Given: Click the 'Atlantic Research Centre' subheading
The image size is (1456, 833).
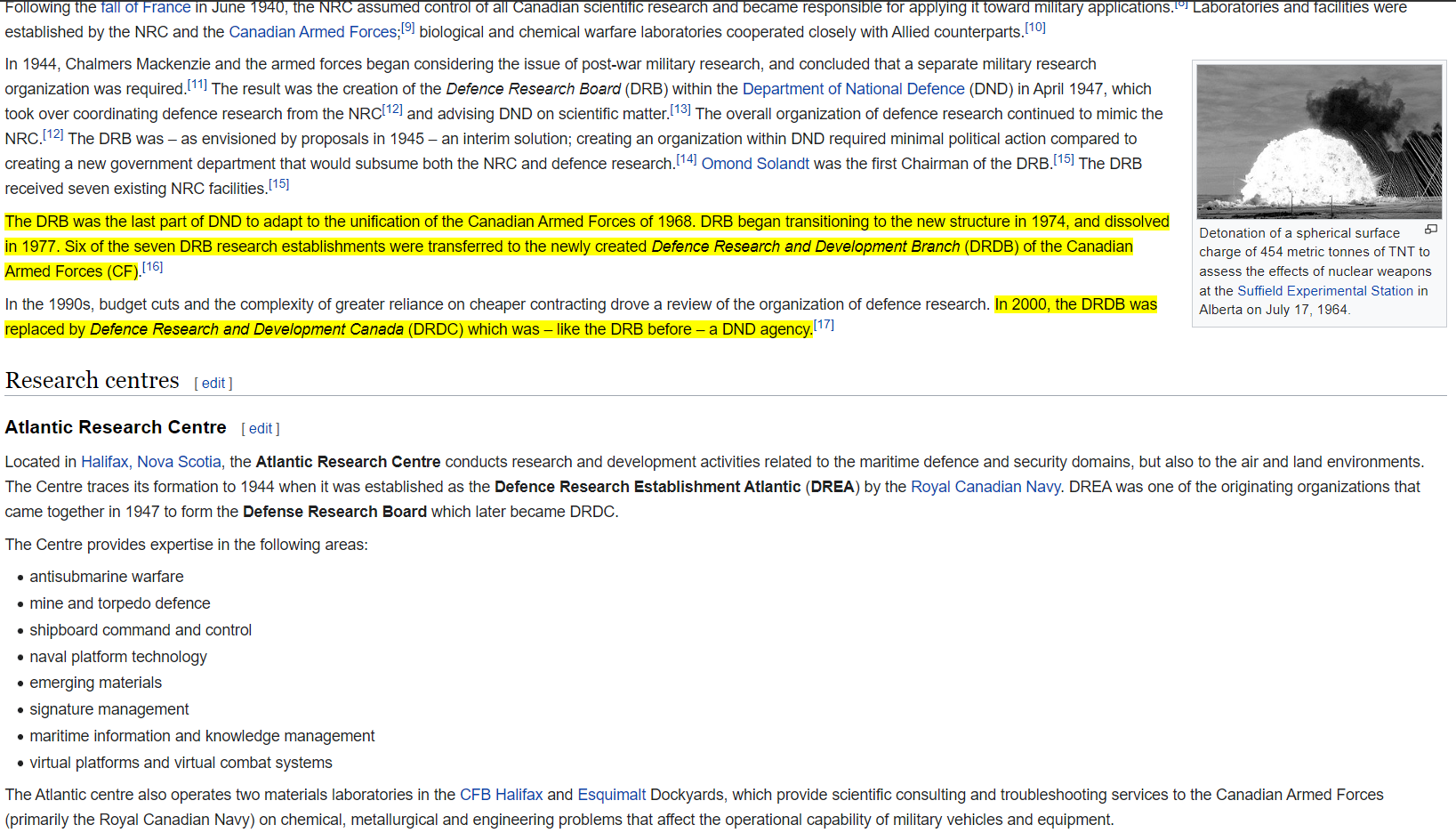Looking at the screenshot, I should coord(116,427).
